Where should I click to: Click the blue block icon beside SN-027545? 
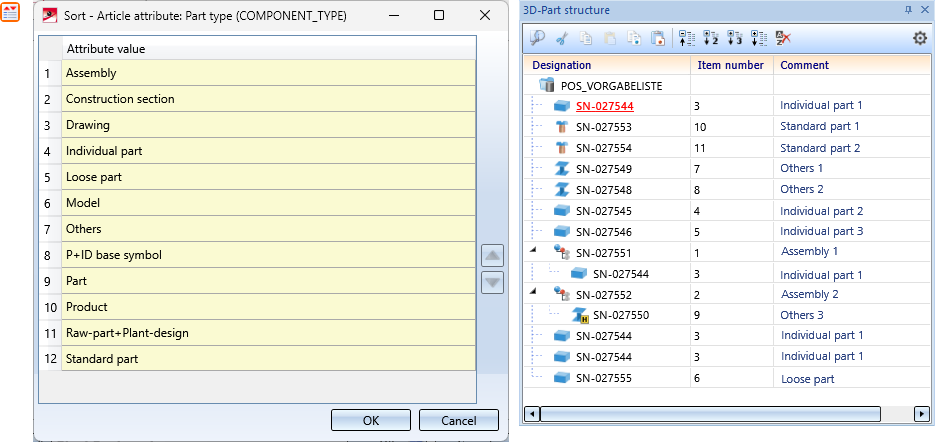(x=562, y=211)
